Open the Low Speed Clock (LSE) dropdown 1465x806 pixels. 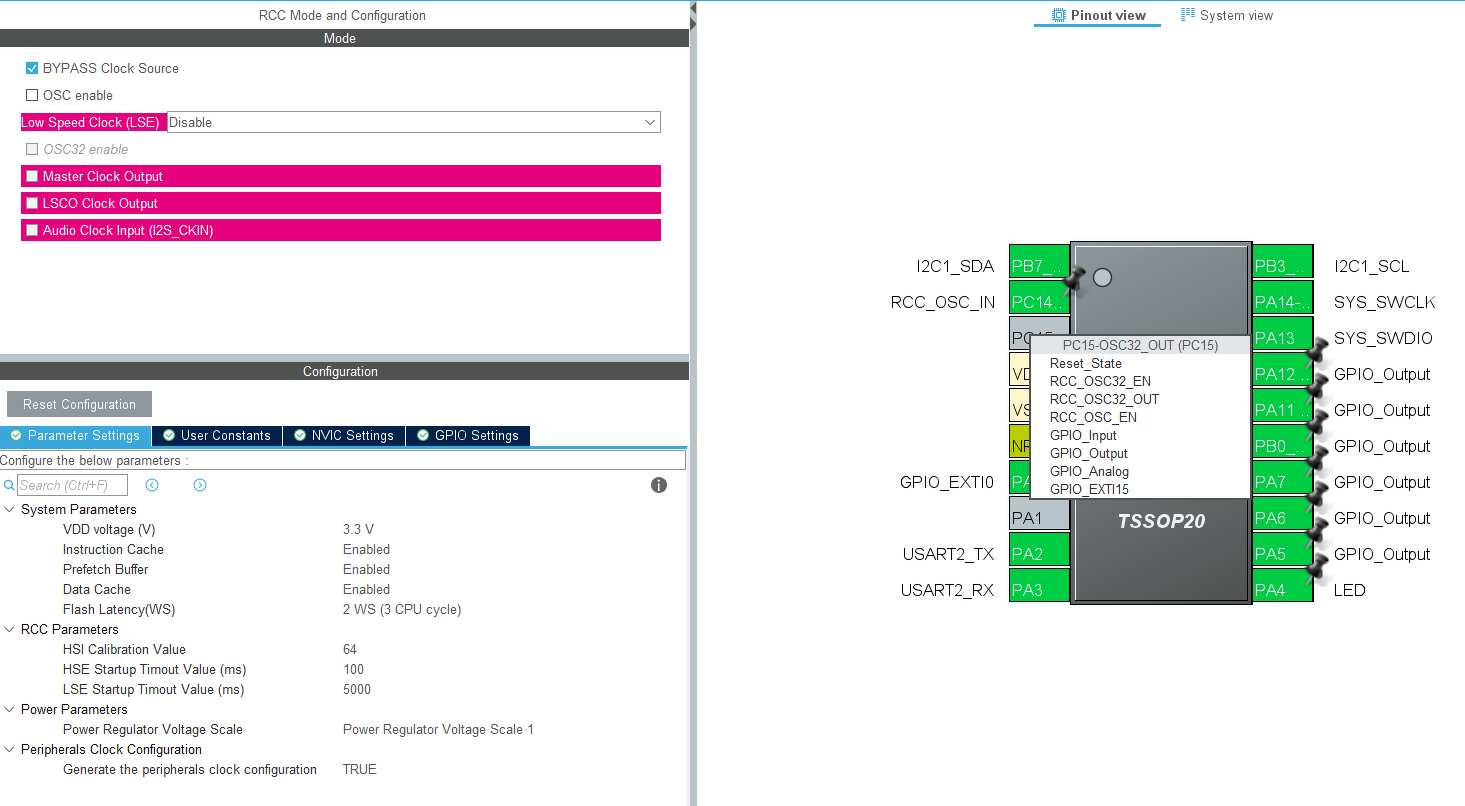tap(413, 122)
